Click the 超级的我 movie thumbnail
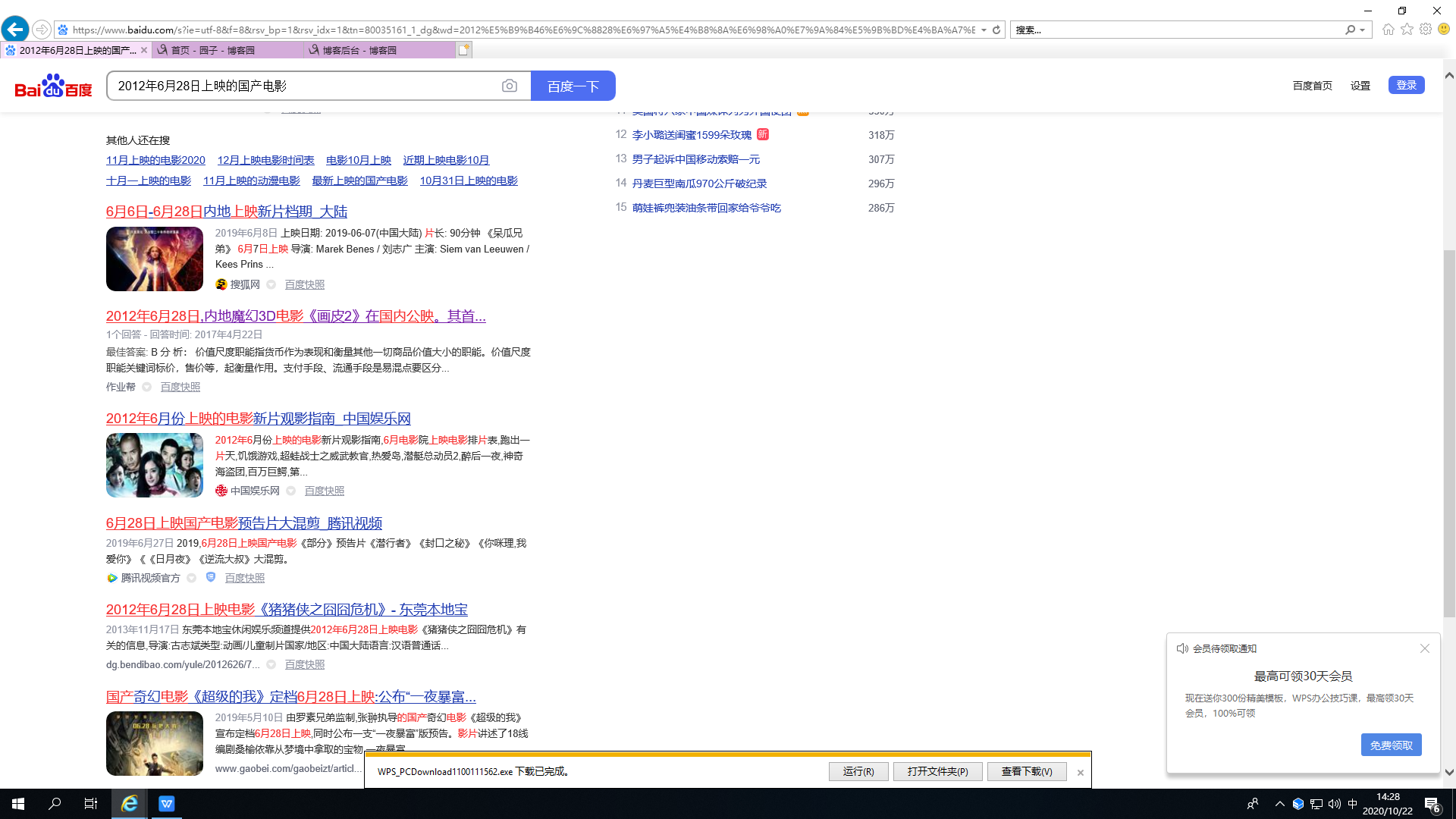 point(155,743)
